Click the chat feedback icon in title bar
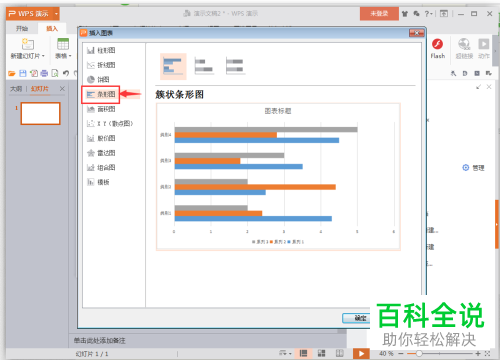The height and width of the screenshot is (360, 500). tap(416, 14)
